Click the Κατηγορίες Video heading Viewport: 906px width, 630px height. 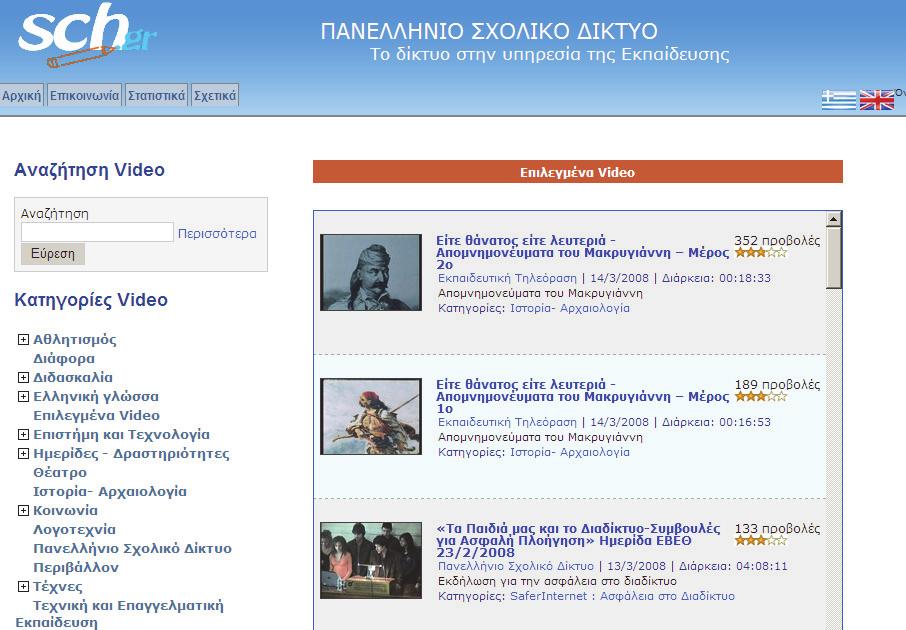pos(91,300)
